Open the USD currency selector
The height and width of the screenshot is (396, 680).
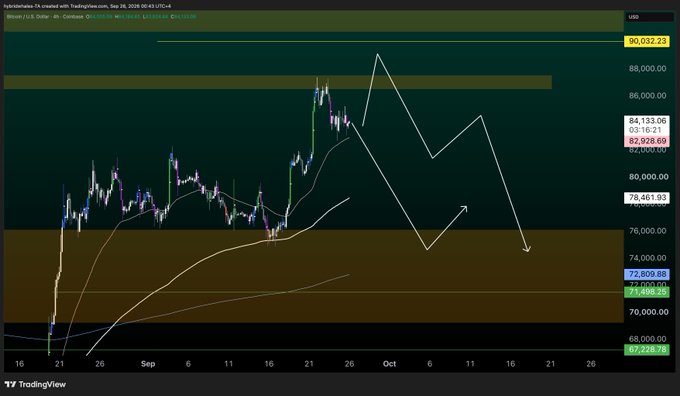pos(649,17)
